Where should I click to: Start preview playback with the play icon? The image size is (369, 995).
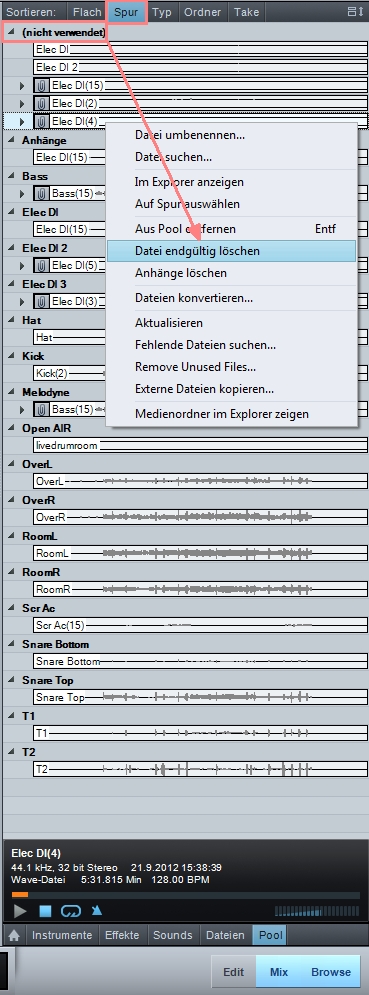point(20,911)
